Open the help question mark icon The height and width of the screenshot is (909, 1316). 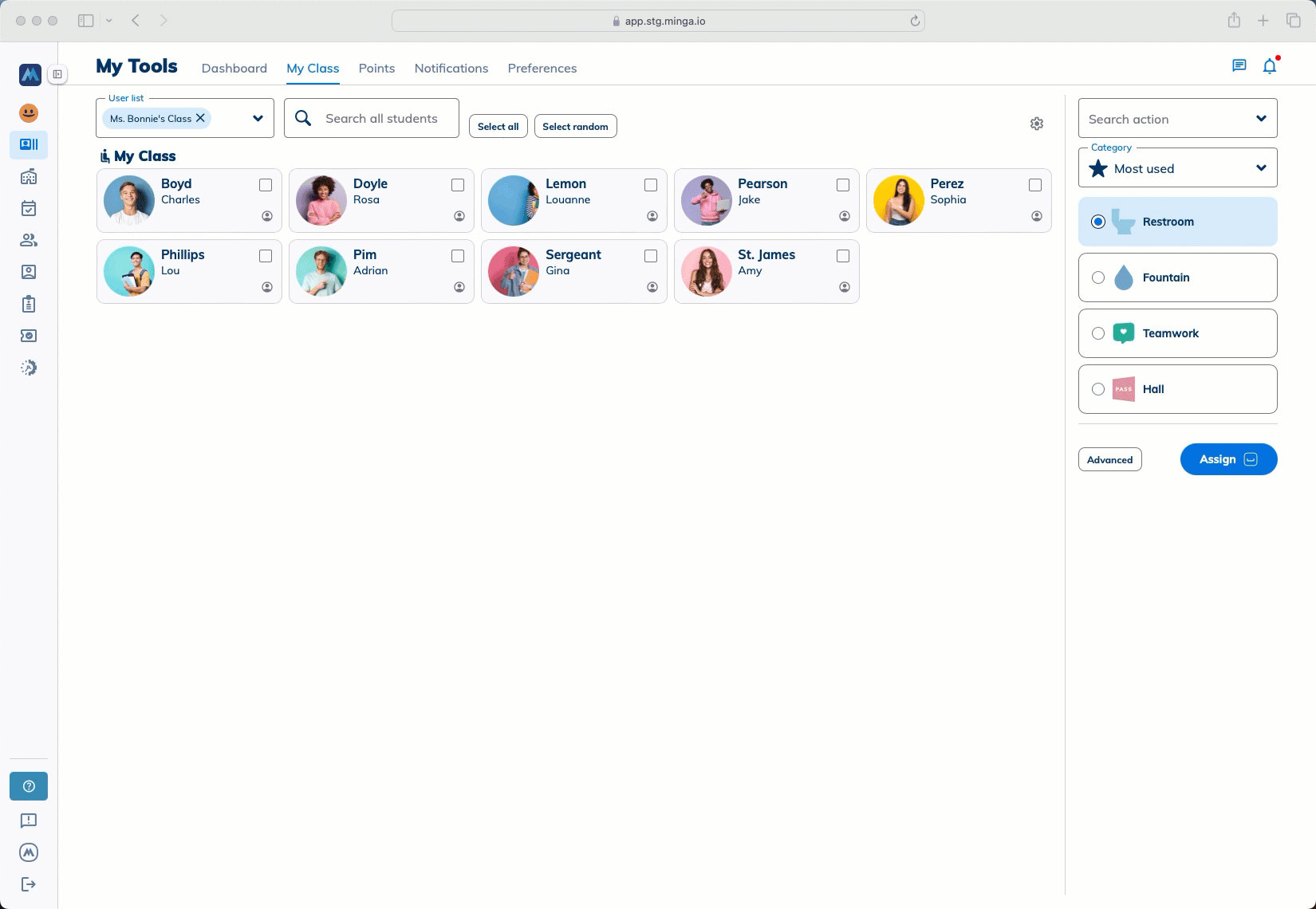pos(29,786)
